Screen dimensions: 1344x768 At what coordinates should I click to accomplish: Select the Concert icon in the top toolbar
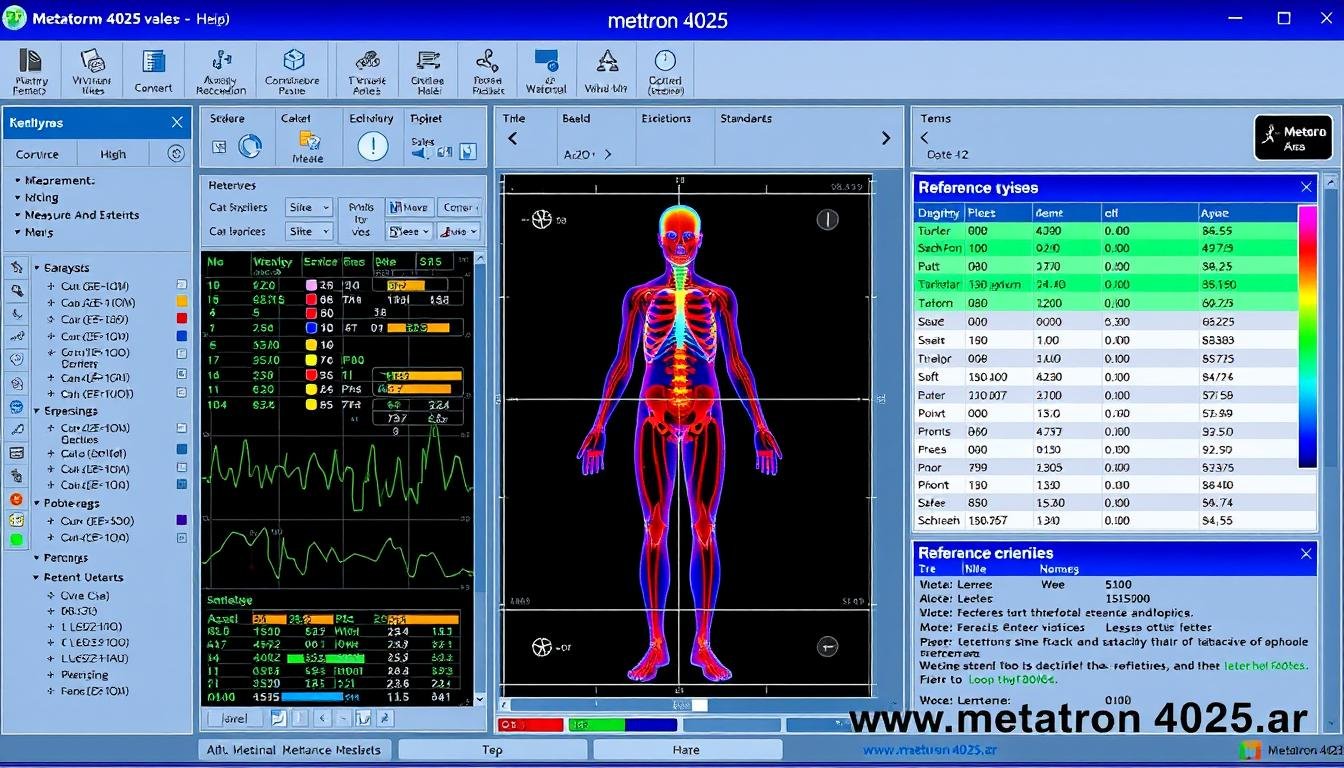click(x=152, y=70)
